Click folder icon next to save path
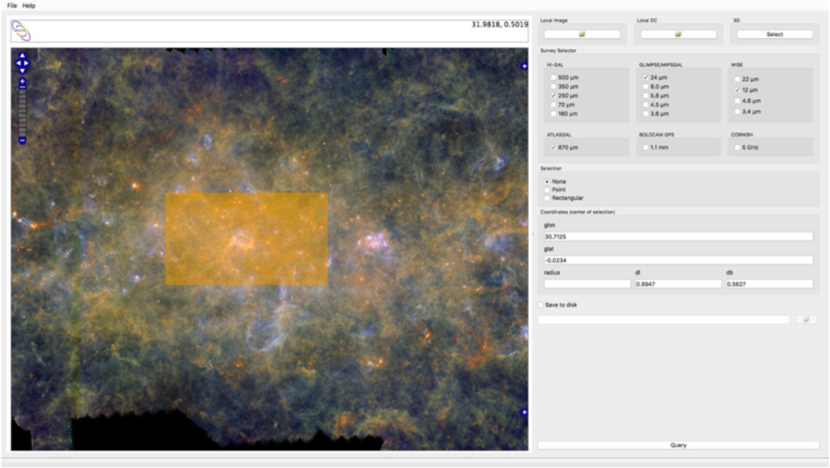The image size is (830, 468). click(806, 320)
